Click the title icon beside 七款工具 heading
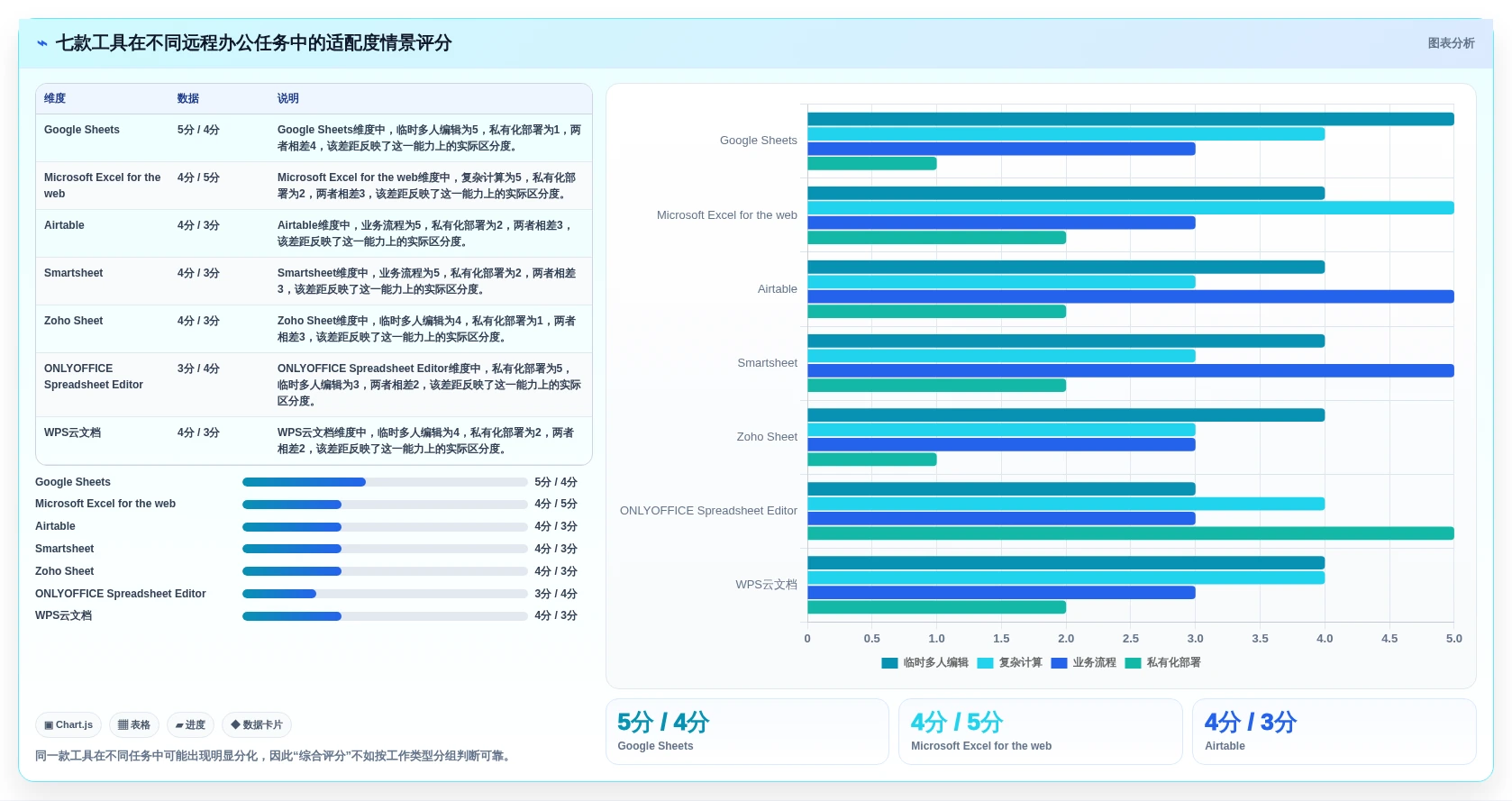The height and width of the screenshot is (801, 1512). tap(42, 43)
